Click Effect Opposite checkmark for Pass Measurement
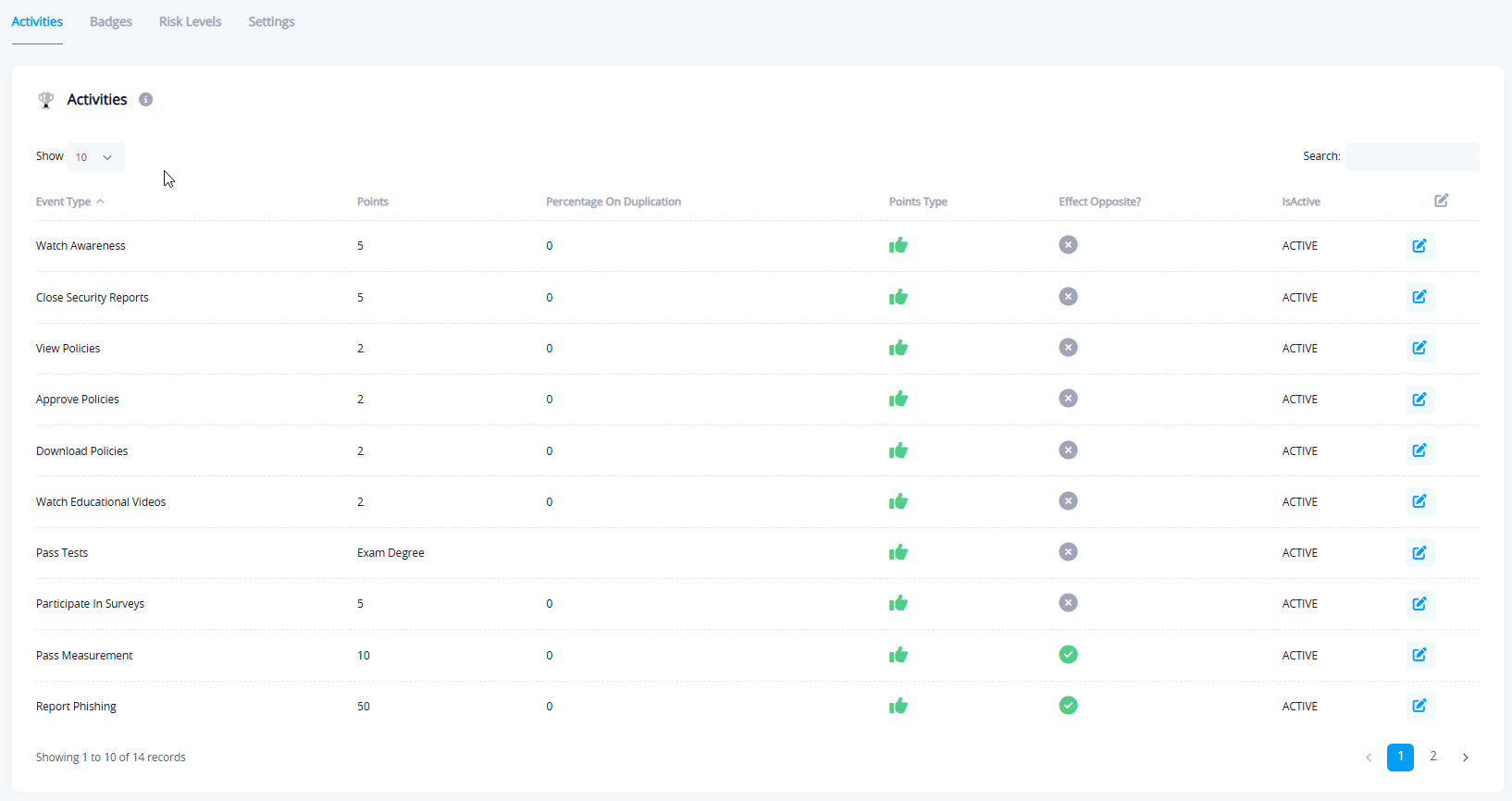 [1068, 655]
